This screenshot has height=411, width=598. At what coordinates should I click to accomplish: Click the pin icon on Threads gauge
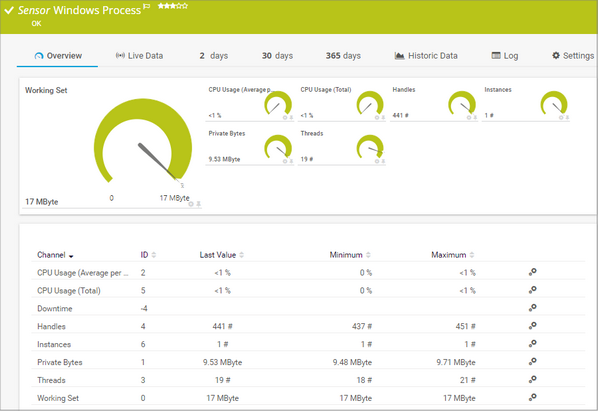click(383, 161)
